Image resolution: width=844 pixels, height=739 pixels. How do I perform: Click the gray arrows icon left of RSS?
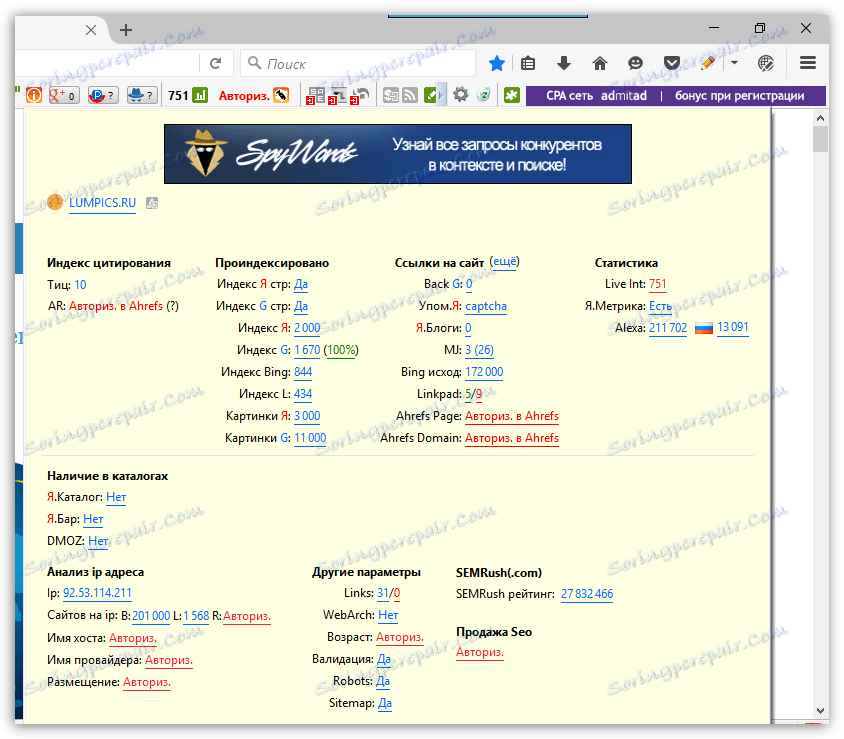(391, 95)
